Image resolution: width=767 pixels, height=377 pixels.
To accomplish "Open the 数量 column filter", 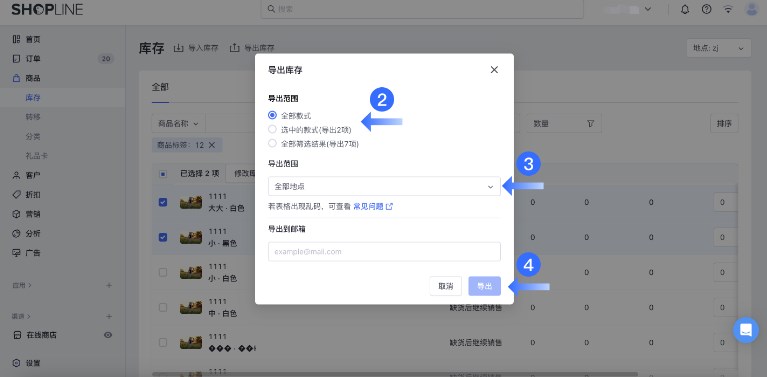I will 564,124.
